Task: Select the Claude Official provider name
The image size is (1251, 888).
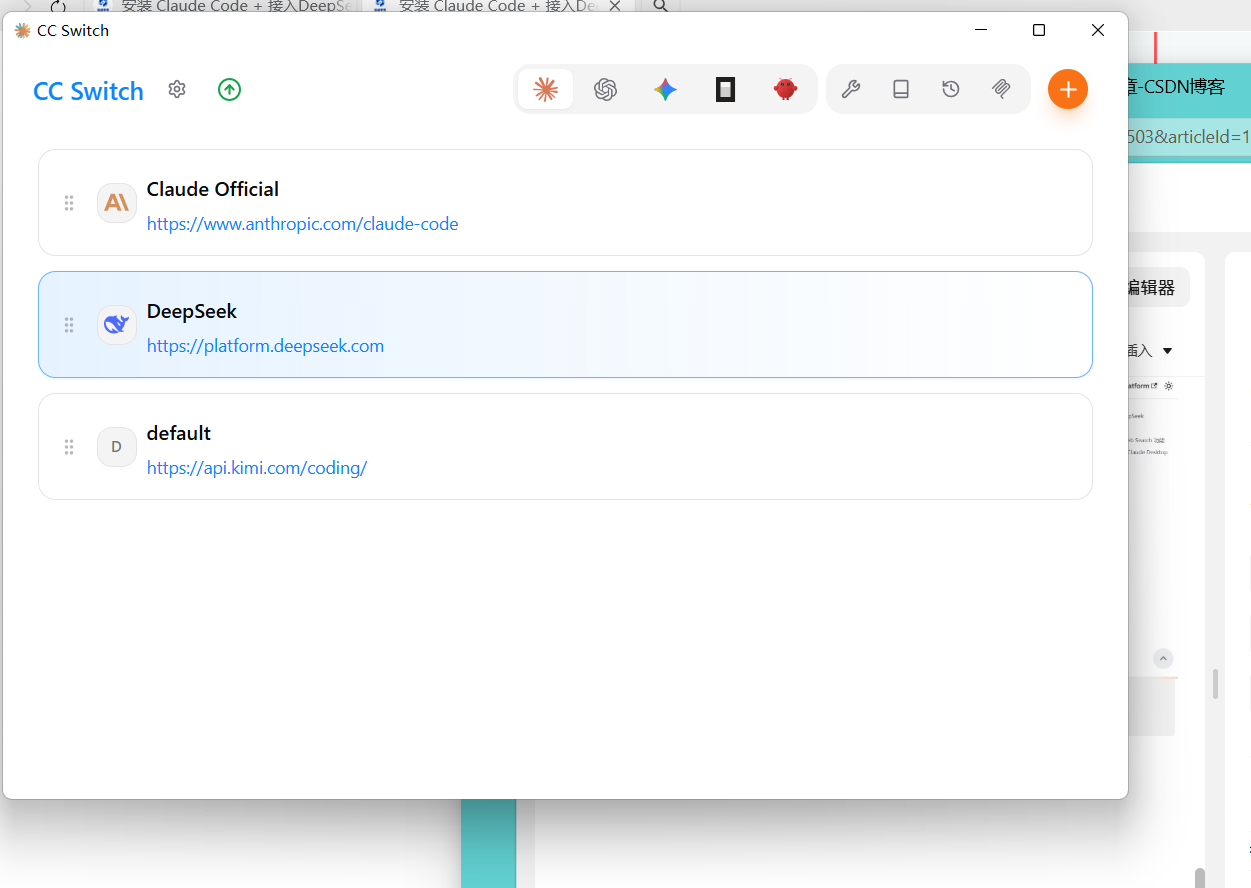Action: tap(213, 189)
